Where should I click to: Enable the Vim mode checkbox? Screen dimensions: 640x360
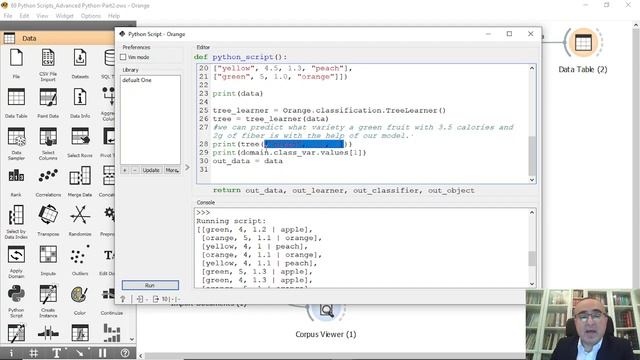click(123, 57)
